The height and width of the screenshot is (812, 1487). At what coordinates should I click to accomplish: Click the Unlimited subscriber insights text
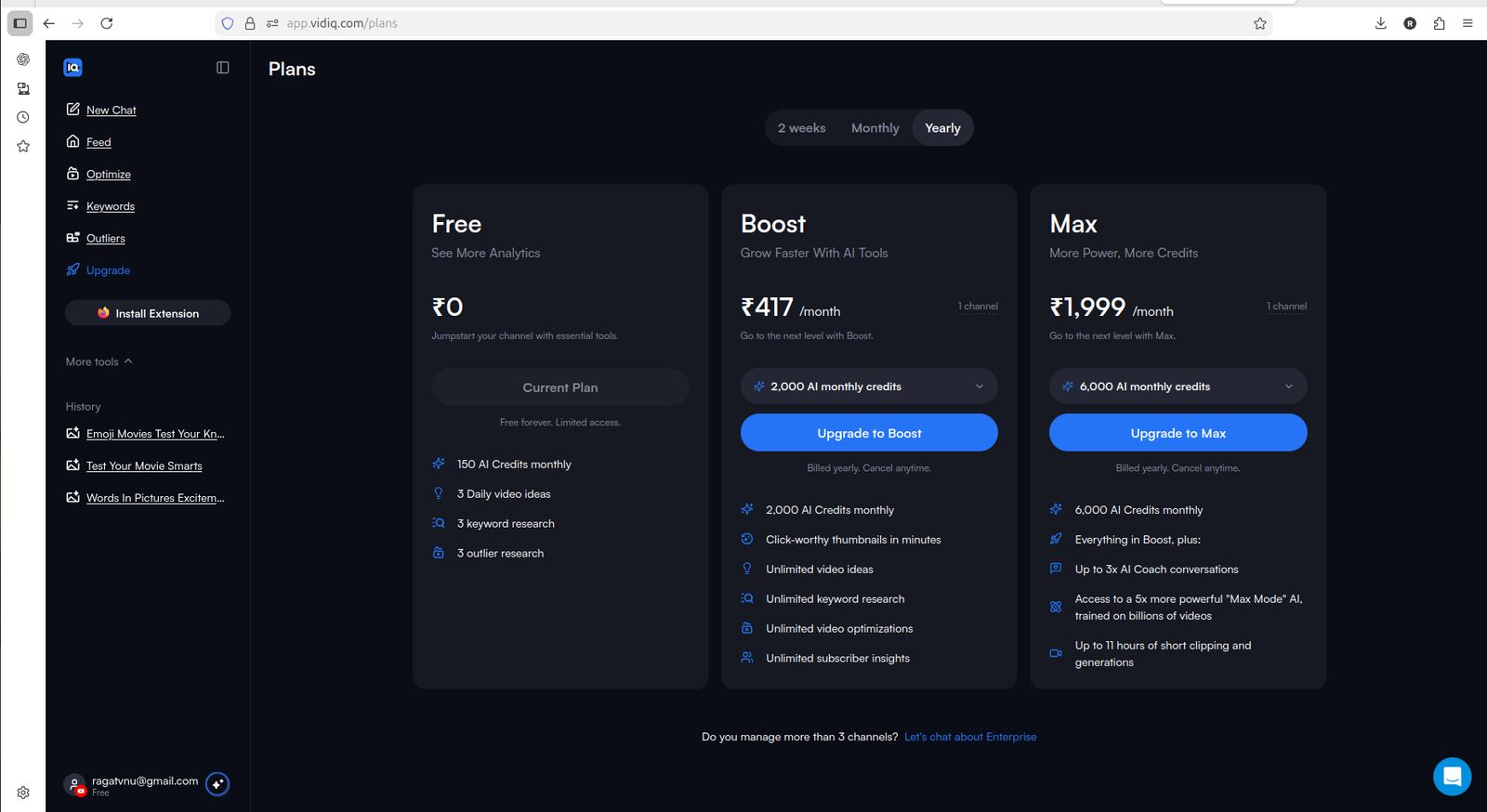(x=837, y=659)
